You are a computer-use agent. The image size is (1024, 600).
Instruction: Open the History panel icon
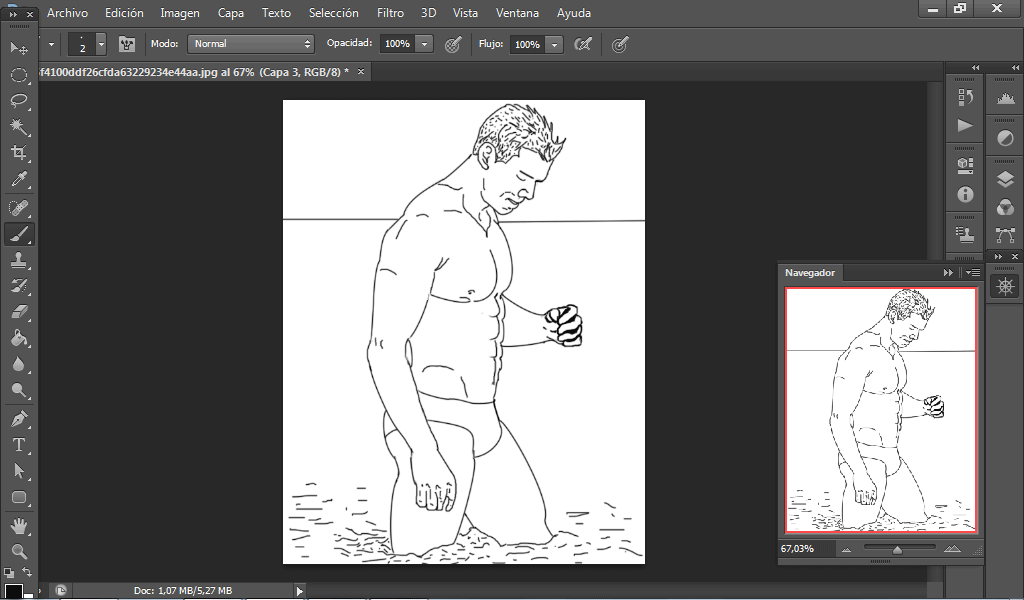[x=965, y=97]
